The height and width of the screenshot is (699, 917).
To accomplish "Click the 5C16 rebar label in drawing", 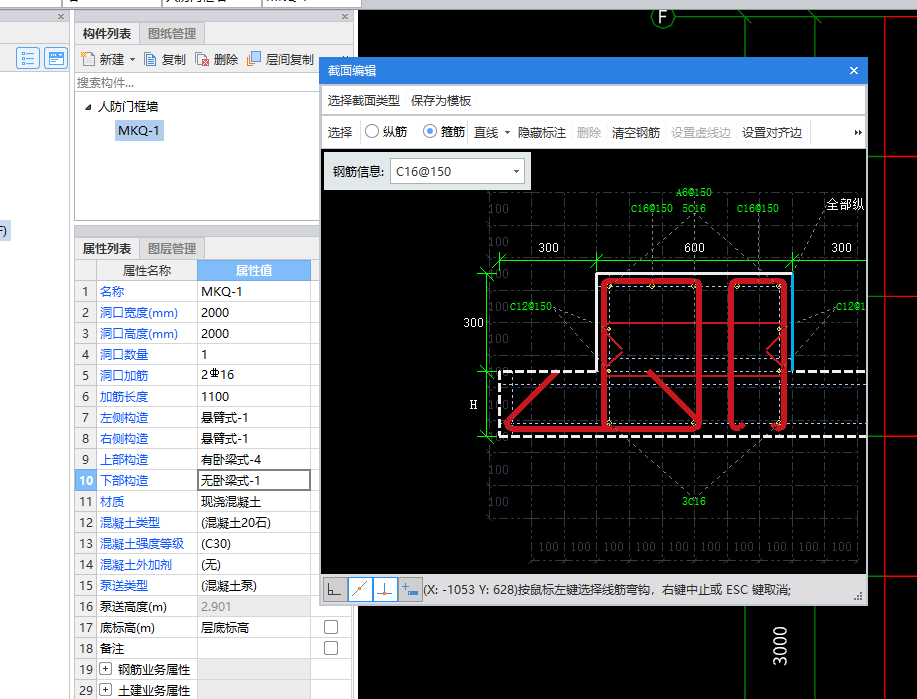I will (694, 208).
